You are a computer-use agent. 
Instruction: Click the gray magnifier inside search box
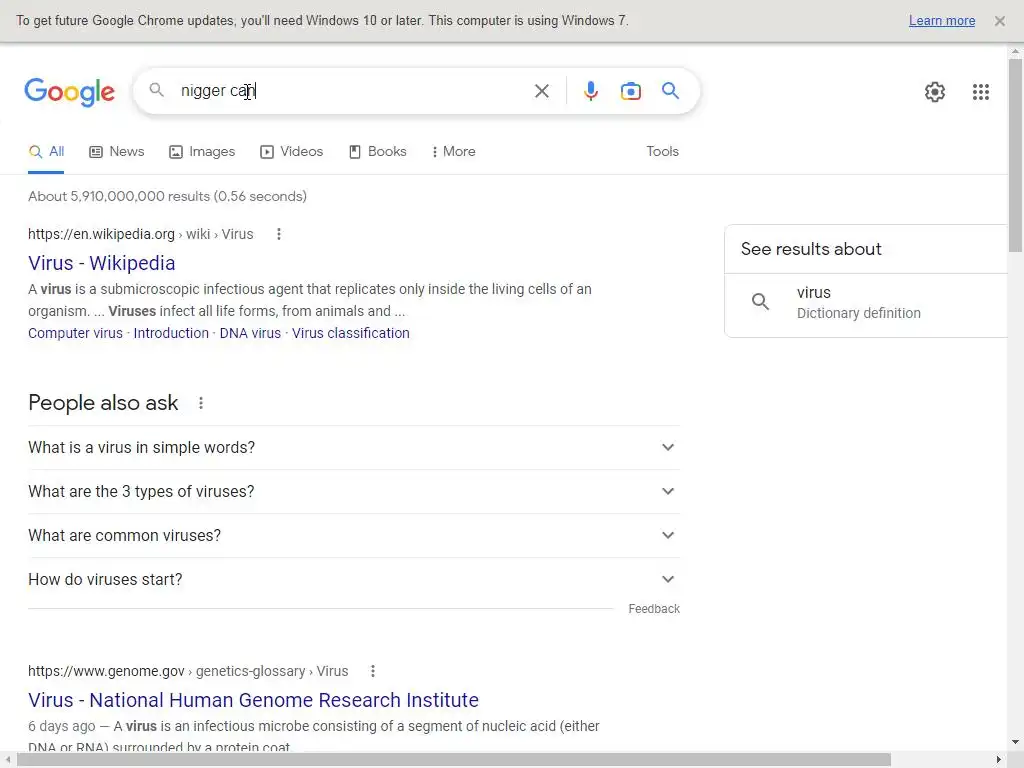tap(156, 89)
